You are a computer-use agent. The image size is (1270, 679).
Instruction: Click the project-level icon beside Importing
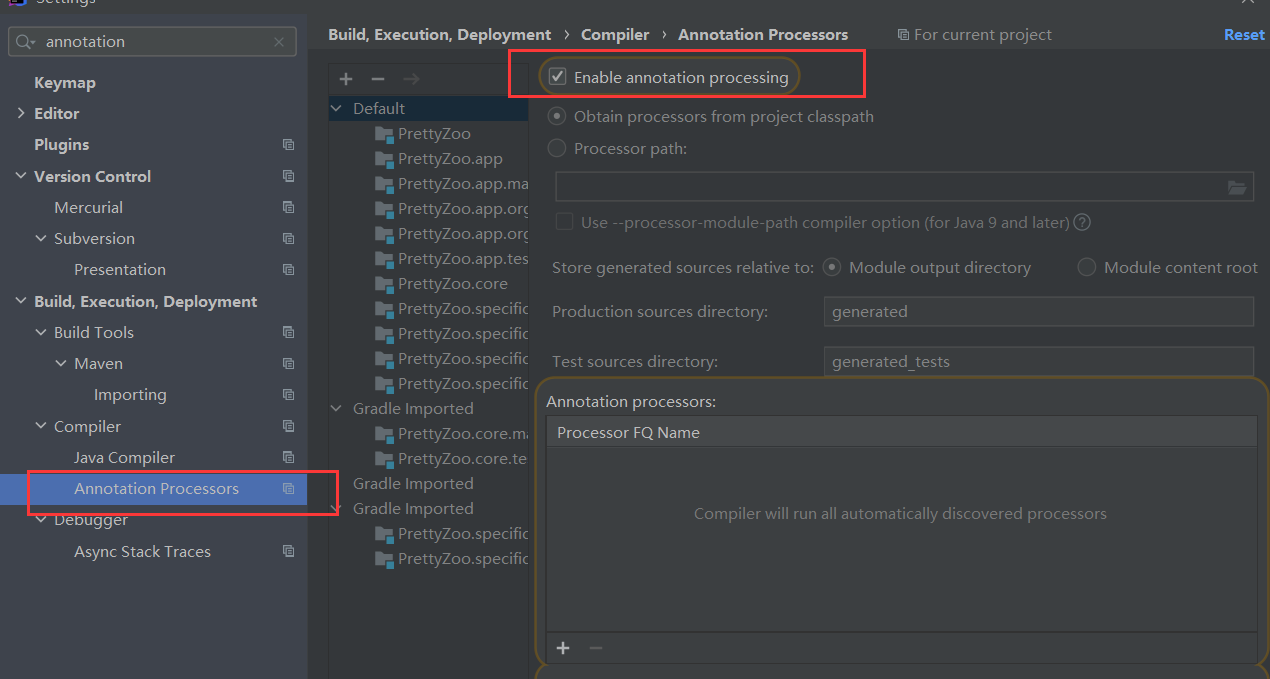click(288, 395)
